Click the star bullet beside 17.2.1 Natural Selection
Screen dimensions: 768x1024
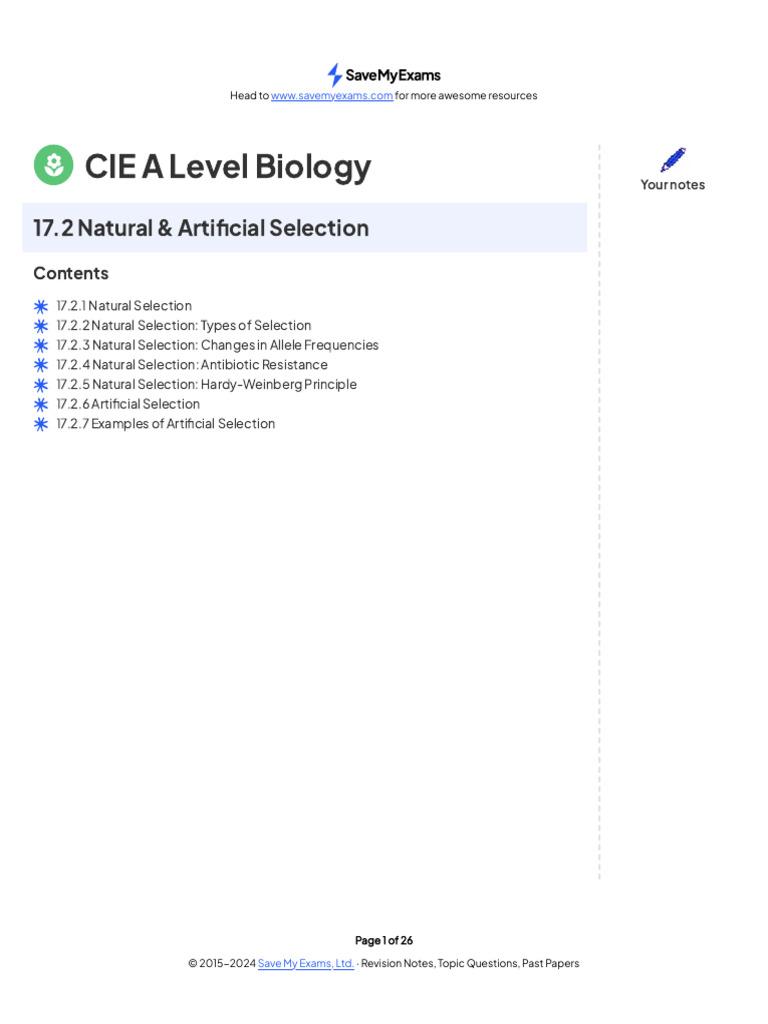pyautogui.click(x=41, y=306)
